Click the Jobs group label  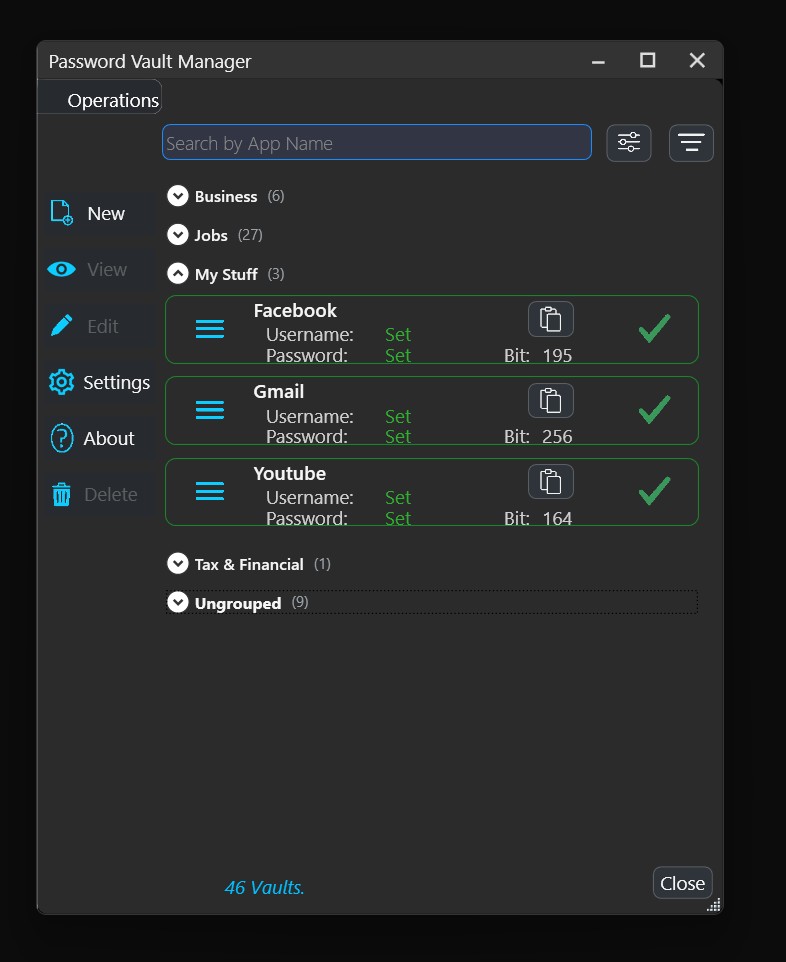point(211,235)
